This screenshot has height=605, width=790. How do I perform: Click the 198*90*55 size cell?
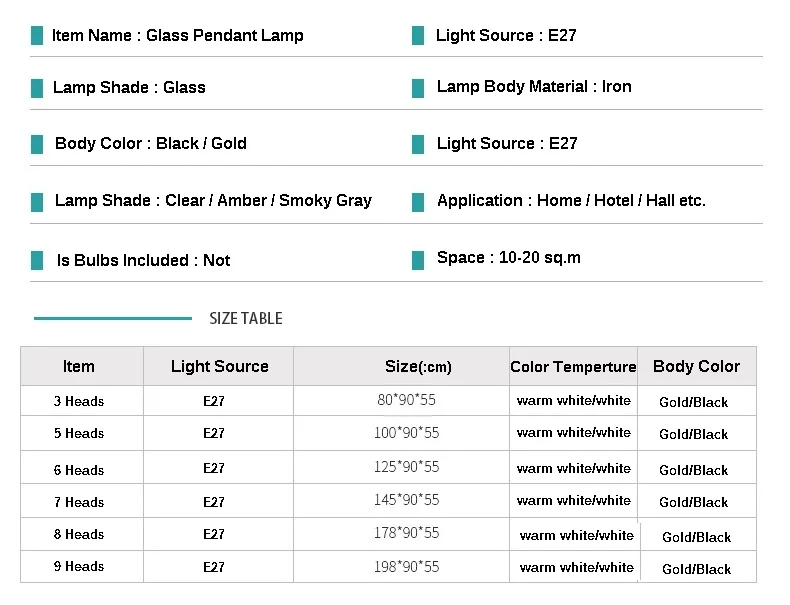coord(407,567)
